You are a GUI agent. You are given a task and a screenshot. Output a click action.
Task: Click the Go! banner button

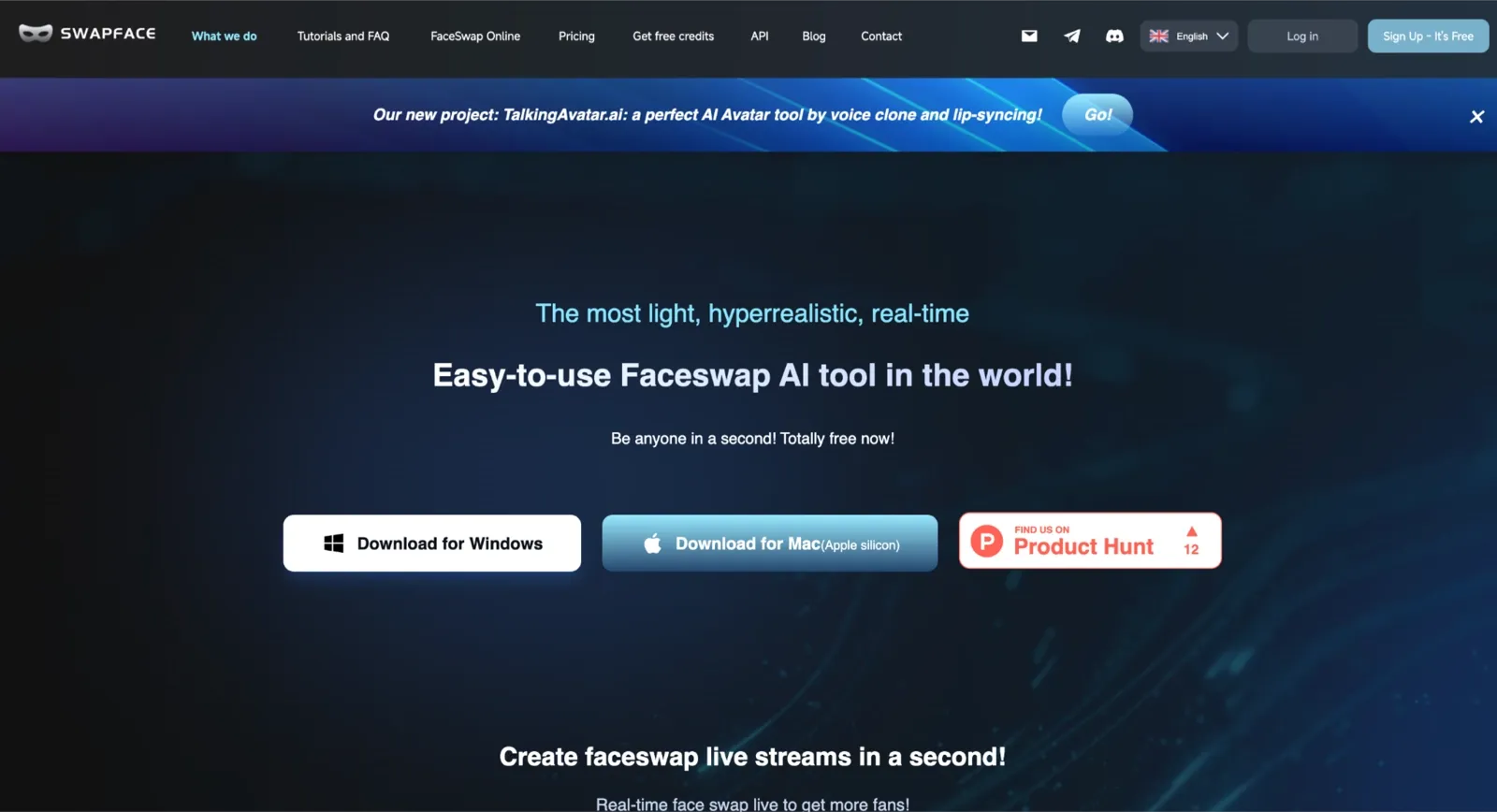1097,114
